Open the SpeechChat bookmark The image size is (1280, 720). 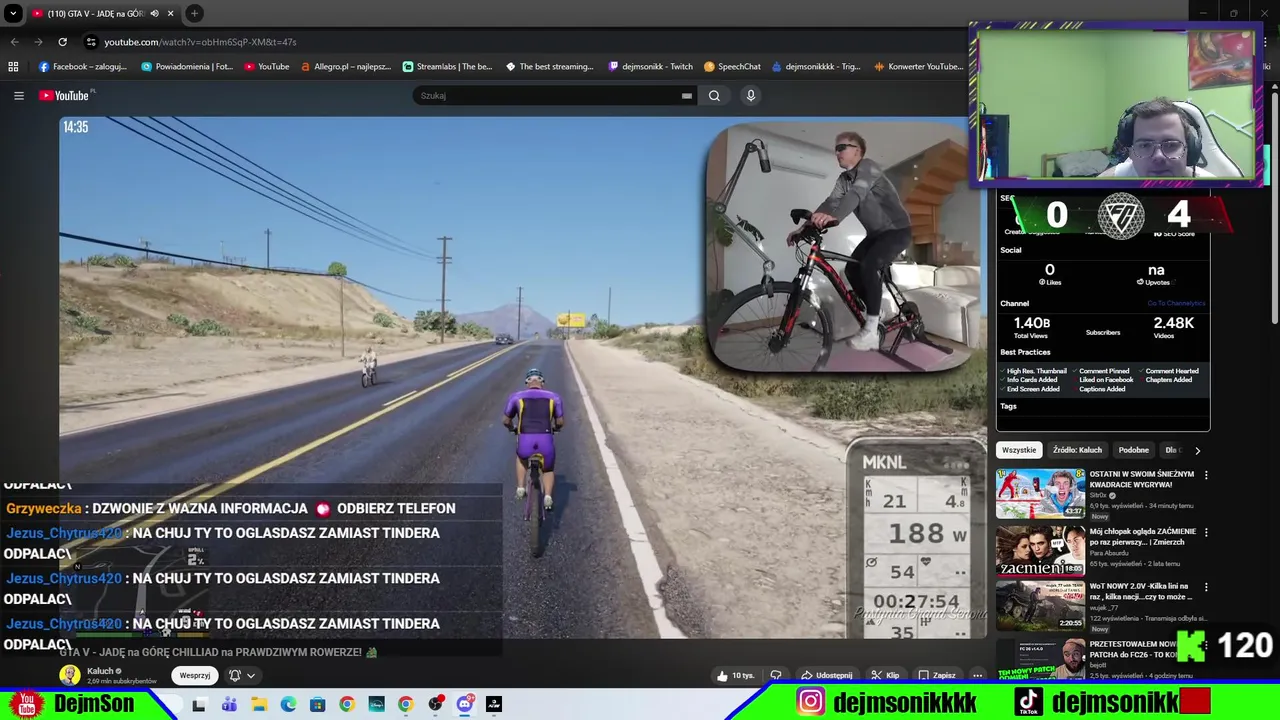(732, 67)
